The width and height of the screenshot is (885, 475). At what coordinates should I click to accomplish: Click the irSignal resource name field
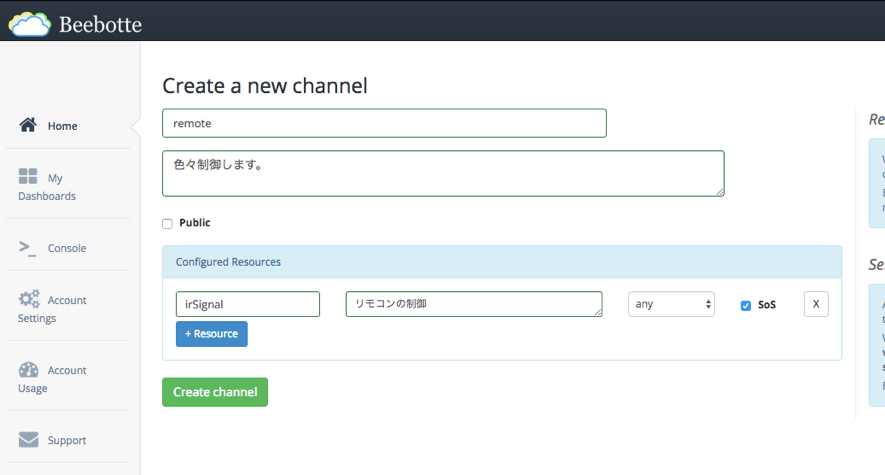tap(247, 304)
